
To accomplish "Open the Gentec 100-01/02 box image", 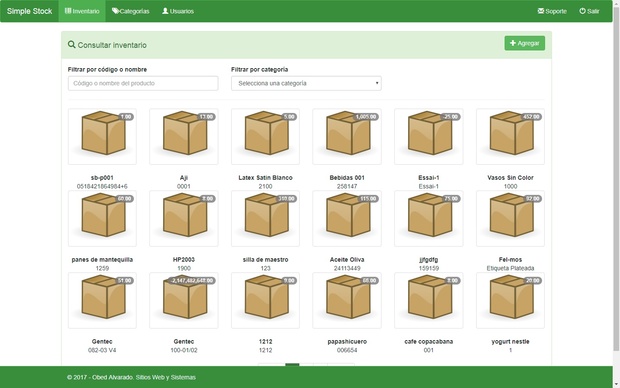I will click(184, 300).
